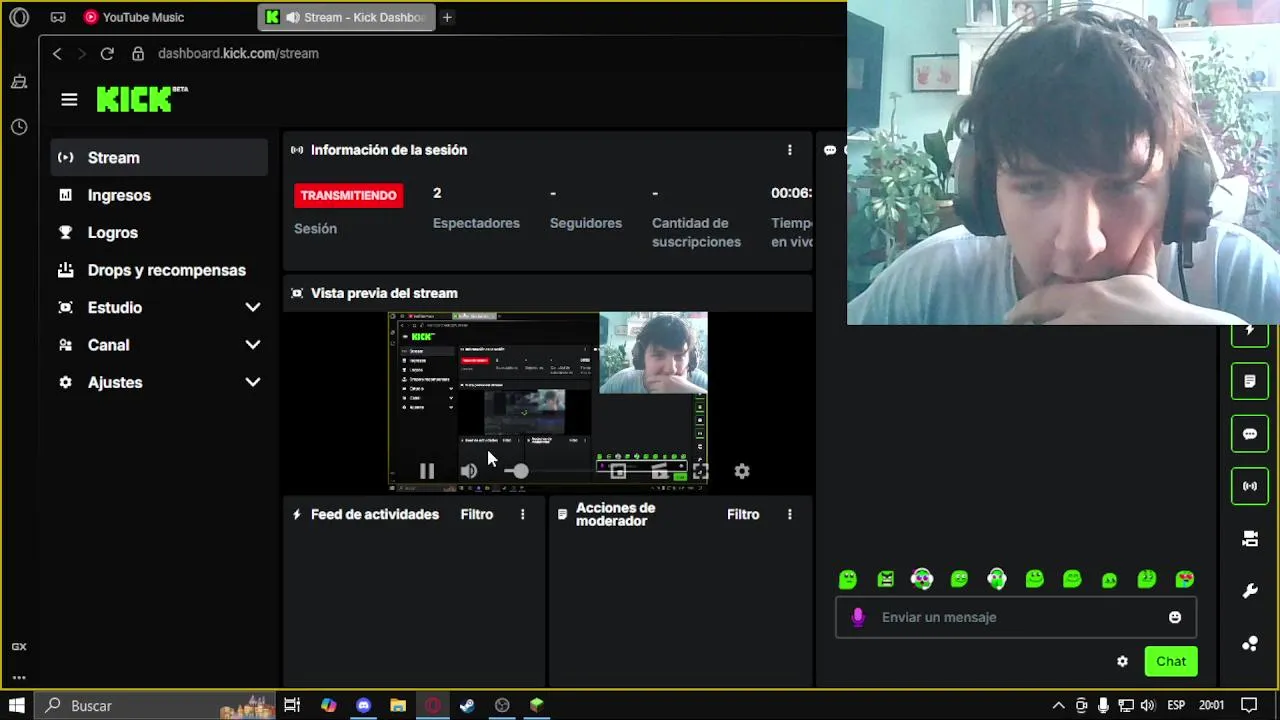Click the address bar URL
The height and width of the screenshot is (720, 1280).
238,53
